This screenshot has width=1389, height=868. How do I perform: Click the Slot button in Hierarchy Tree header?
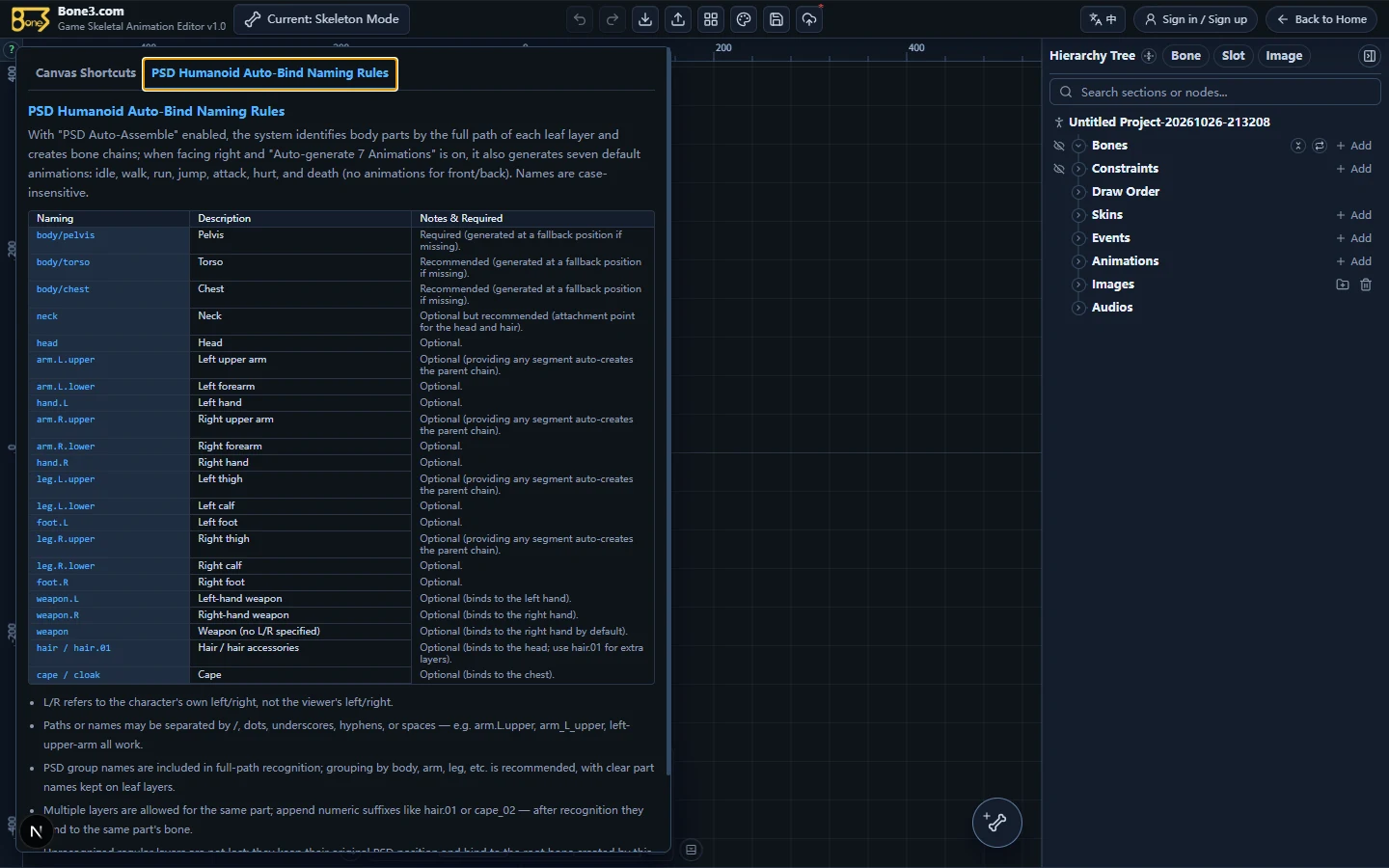click(1233, 56)
